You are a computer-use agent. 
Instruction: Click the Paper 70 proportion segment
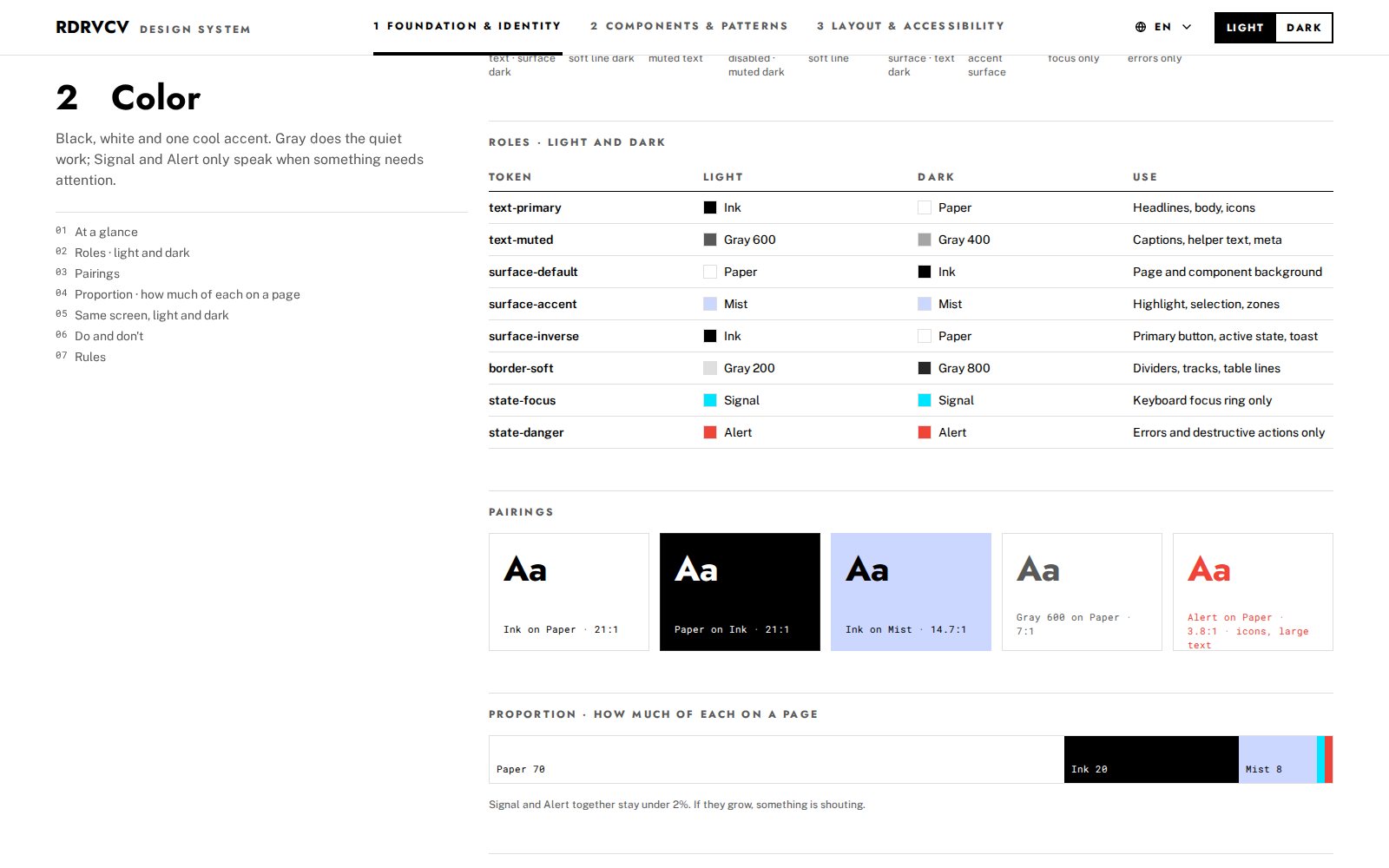pos(777,759)
